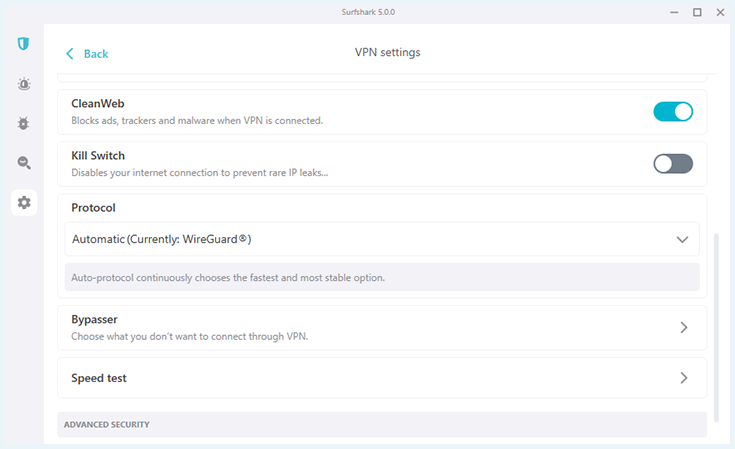The image size is (735, 449).
Task: Open the Search magnifier icon in sidebar
Action: pos(24,163)
